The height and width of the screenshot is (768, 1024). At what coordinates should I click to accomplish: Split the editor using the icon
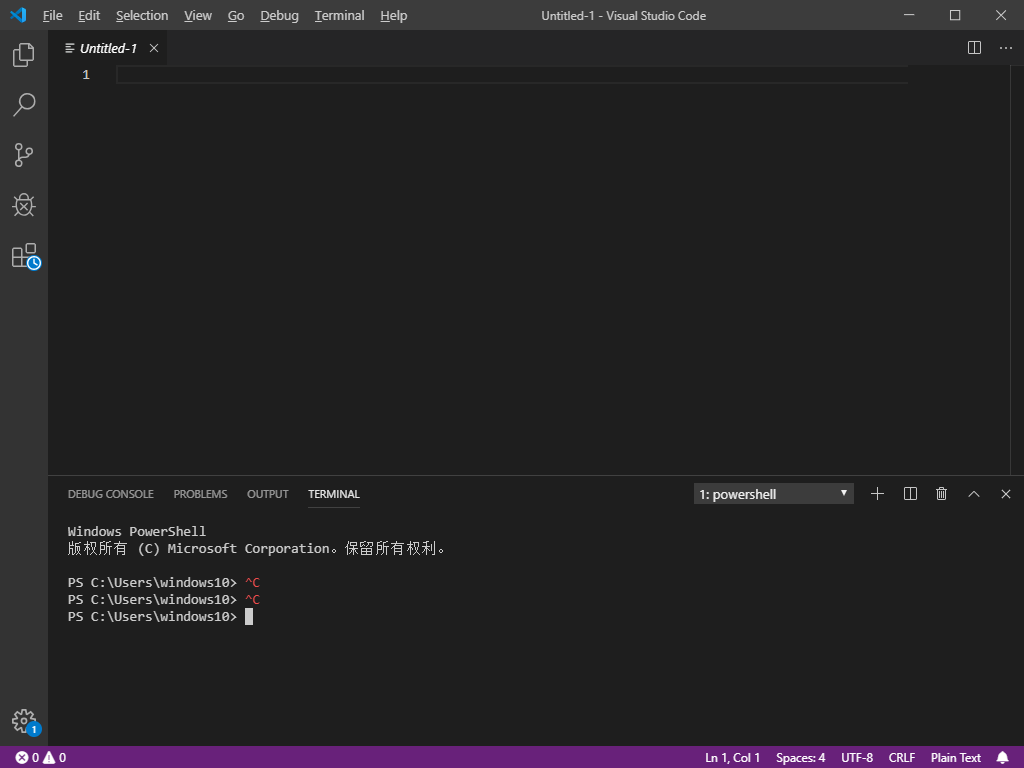point(973,47)
